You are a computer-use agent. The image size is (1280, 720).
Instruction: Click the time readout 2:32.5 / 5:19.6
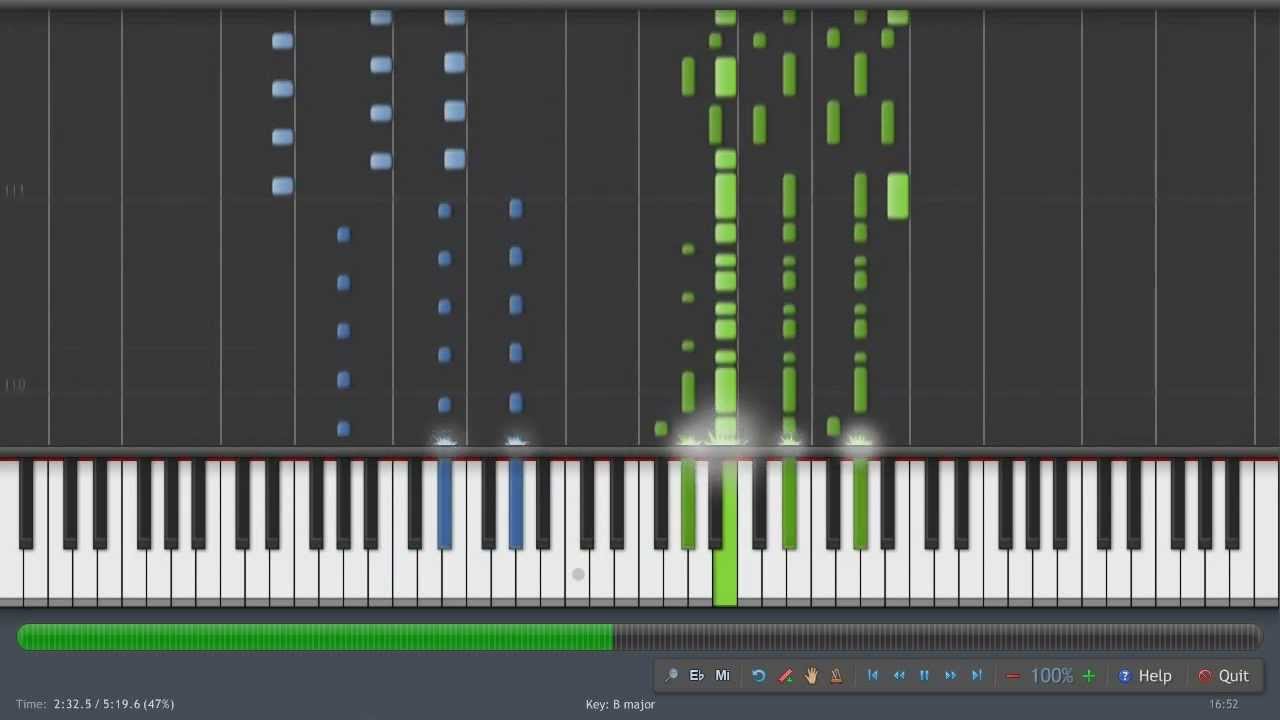99,704
